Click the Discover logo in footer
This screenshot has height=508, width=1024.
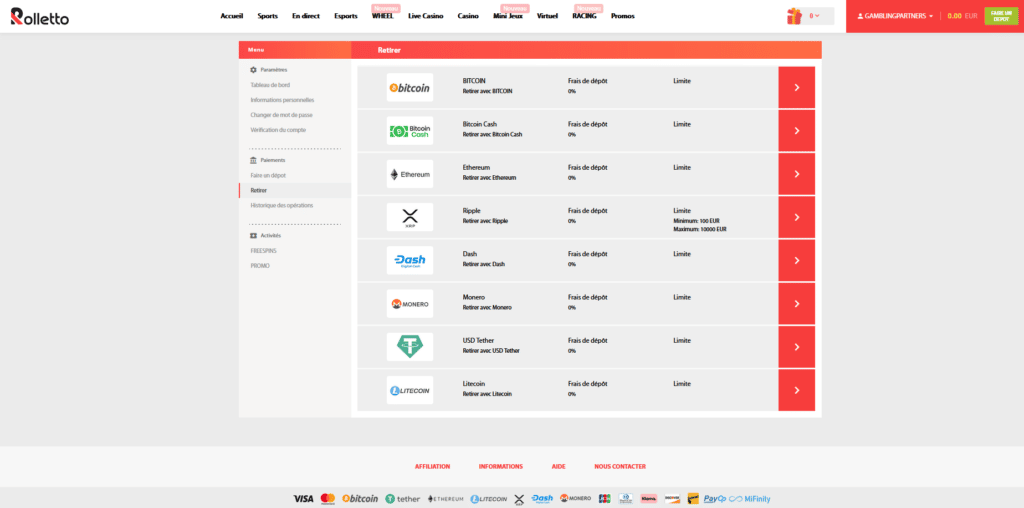[x=672, y=499]
